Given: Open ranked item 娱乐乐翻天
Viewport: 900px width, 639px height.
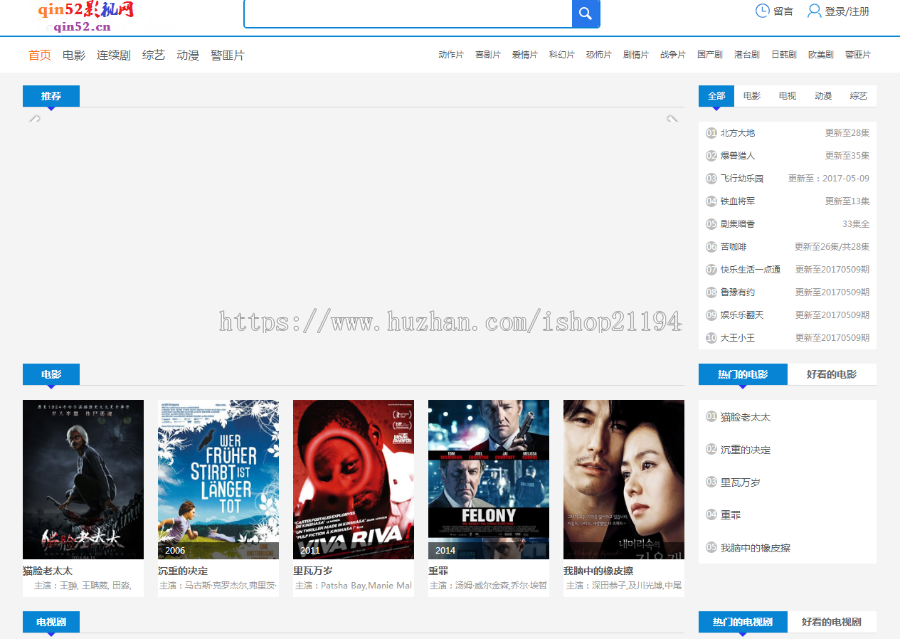Looking at the screenshot, I should 742,315.
